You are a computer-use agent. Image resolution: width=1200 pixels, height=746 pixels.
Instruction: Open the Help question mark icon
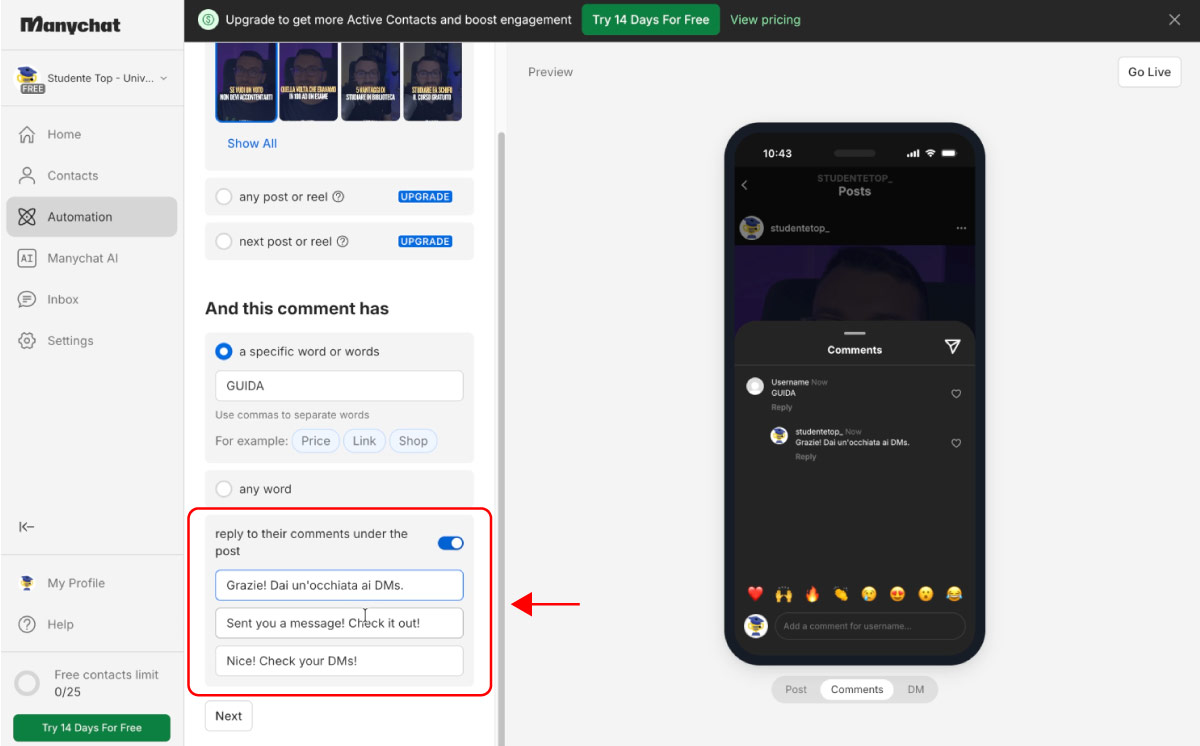tap(27, 624)
